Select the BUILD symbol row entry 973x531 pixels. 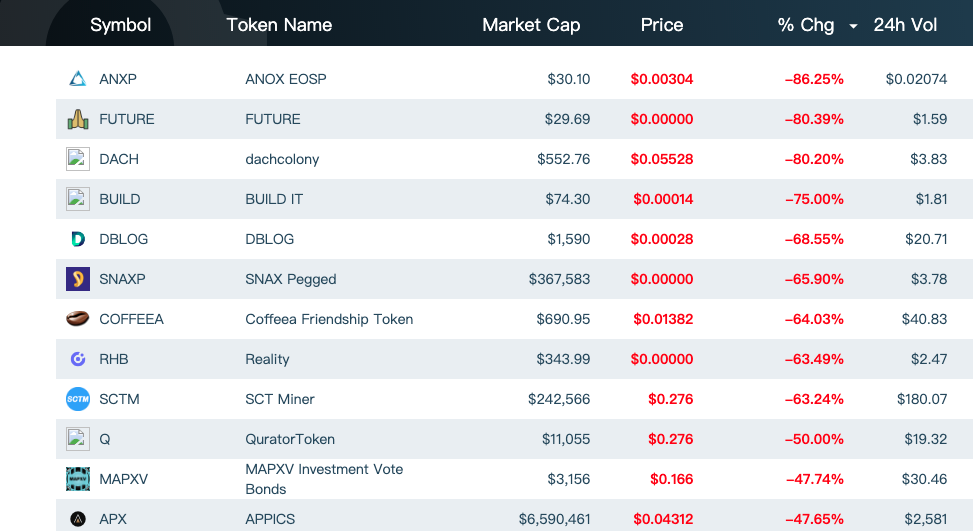point(120,199)
